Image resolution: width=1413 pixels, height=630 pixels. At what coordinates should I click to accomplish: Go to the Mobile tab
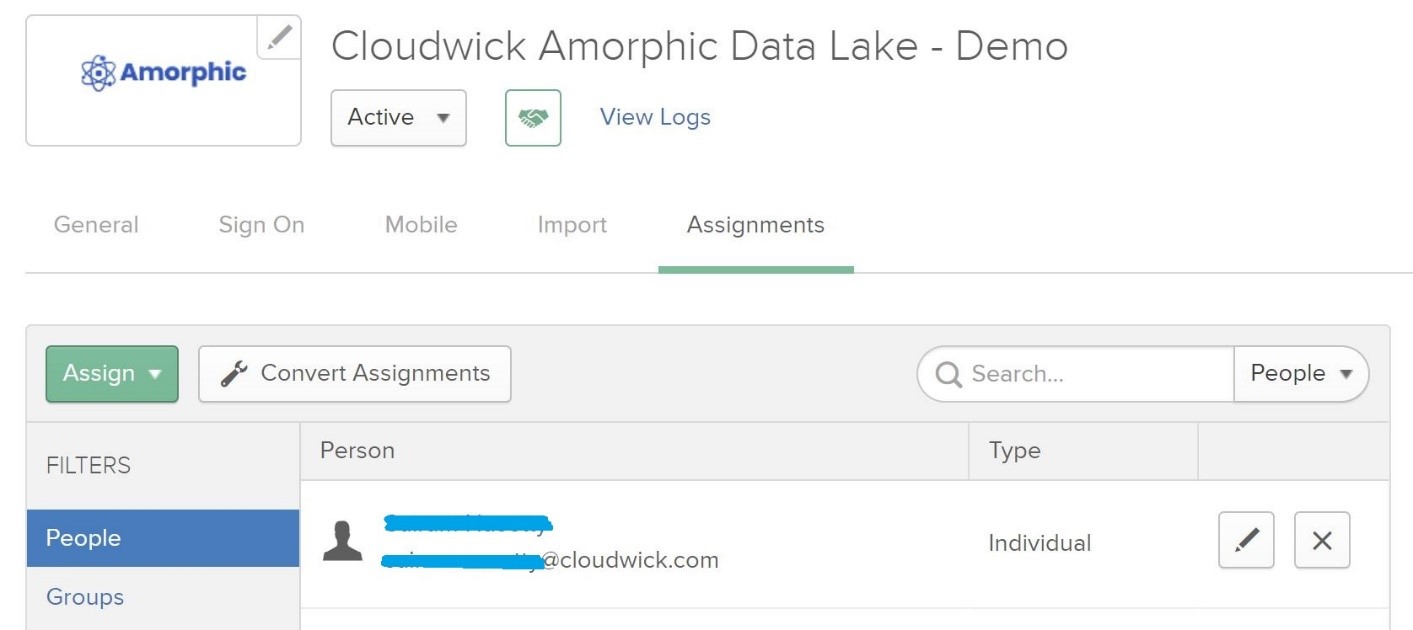(421, 225)
